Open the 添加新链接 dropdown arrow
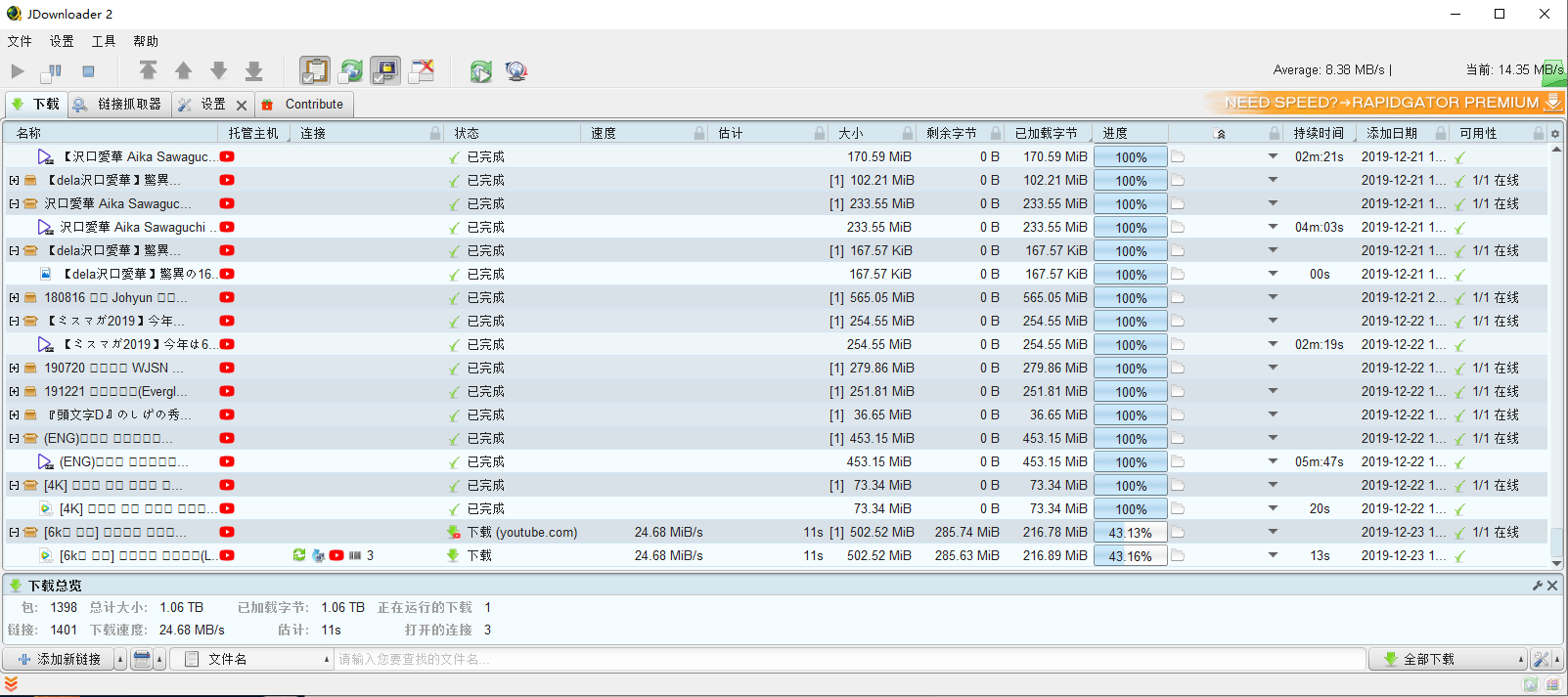This screenshot has height=697, width=1568. pyautogui.click(x=120, y=659)
